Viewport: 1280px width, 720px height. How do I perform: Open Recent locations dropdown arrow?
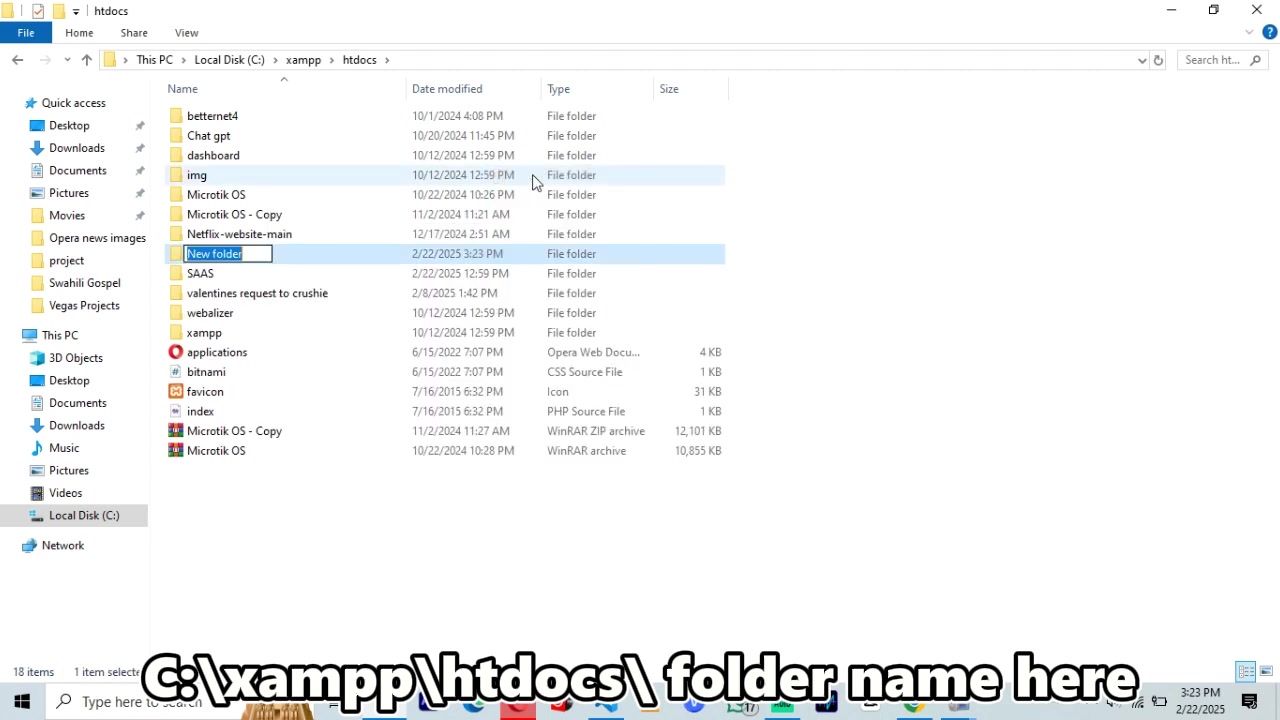coord(67,60)
